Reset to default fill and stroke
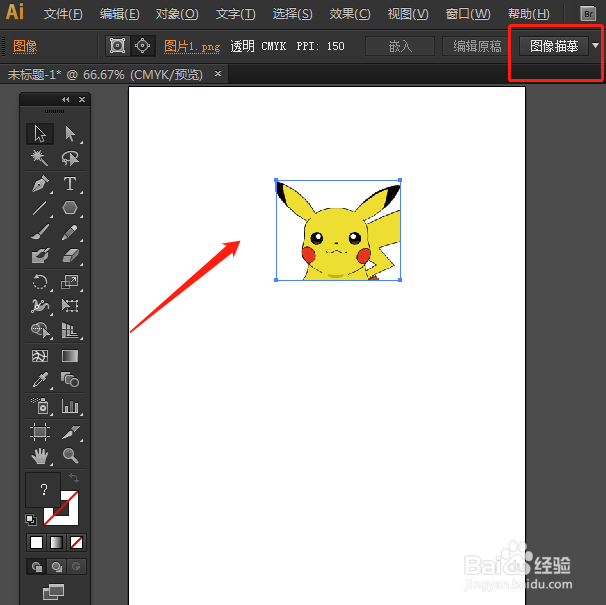 31,520
